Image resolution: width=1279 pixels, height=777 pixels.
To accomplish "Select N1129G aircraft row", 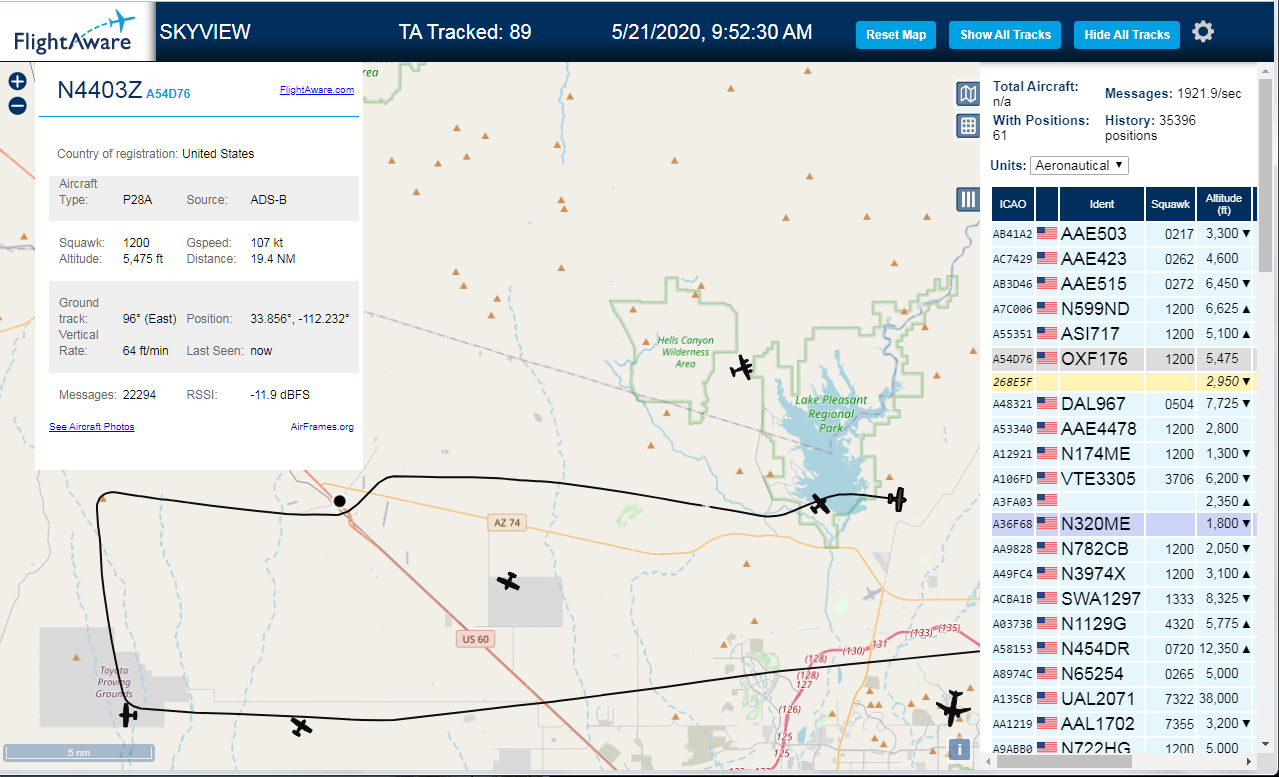I will [x=1122, y=623].
